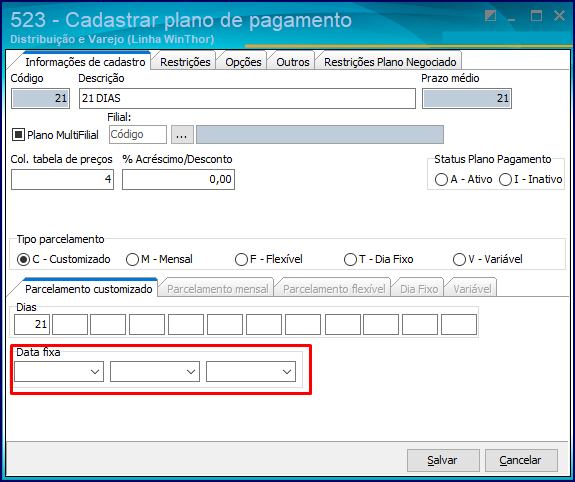This screenshot has width=575, height=482.
Task: Click first Dias field containing 21
Action: point(32,324)
